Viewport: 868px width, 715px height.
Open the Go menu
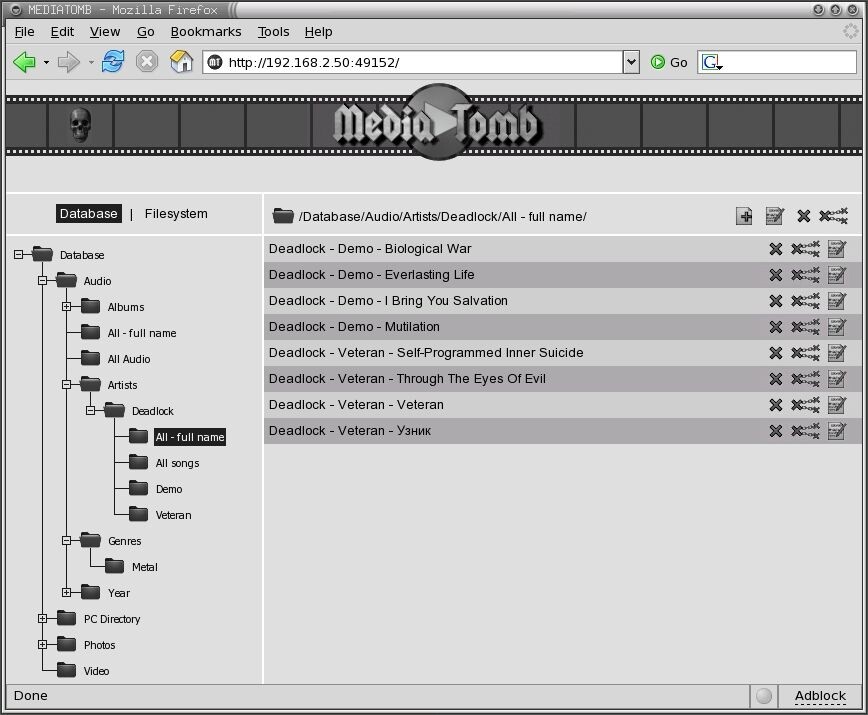coord(146,32)
